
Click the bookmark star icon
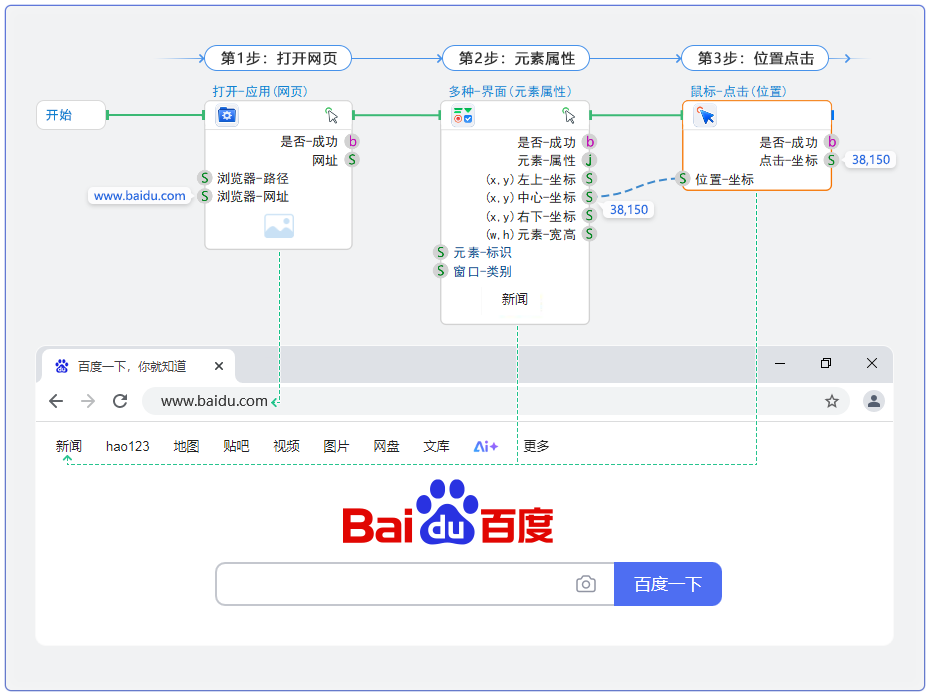(x=831, y=401)
